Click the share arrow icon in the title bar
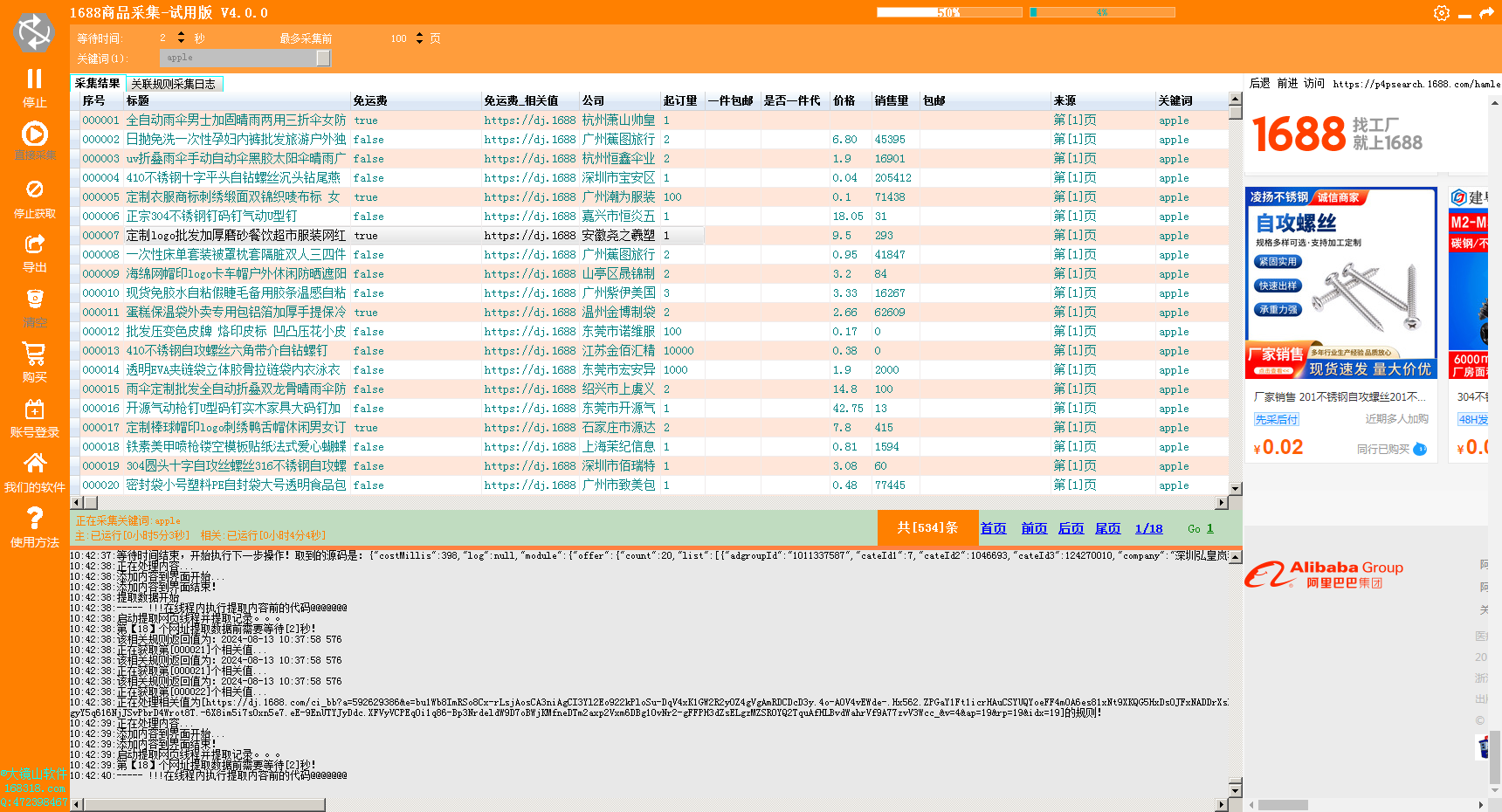The height and width of the screenshot is (812, 1502). tap(1486, 13)
